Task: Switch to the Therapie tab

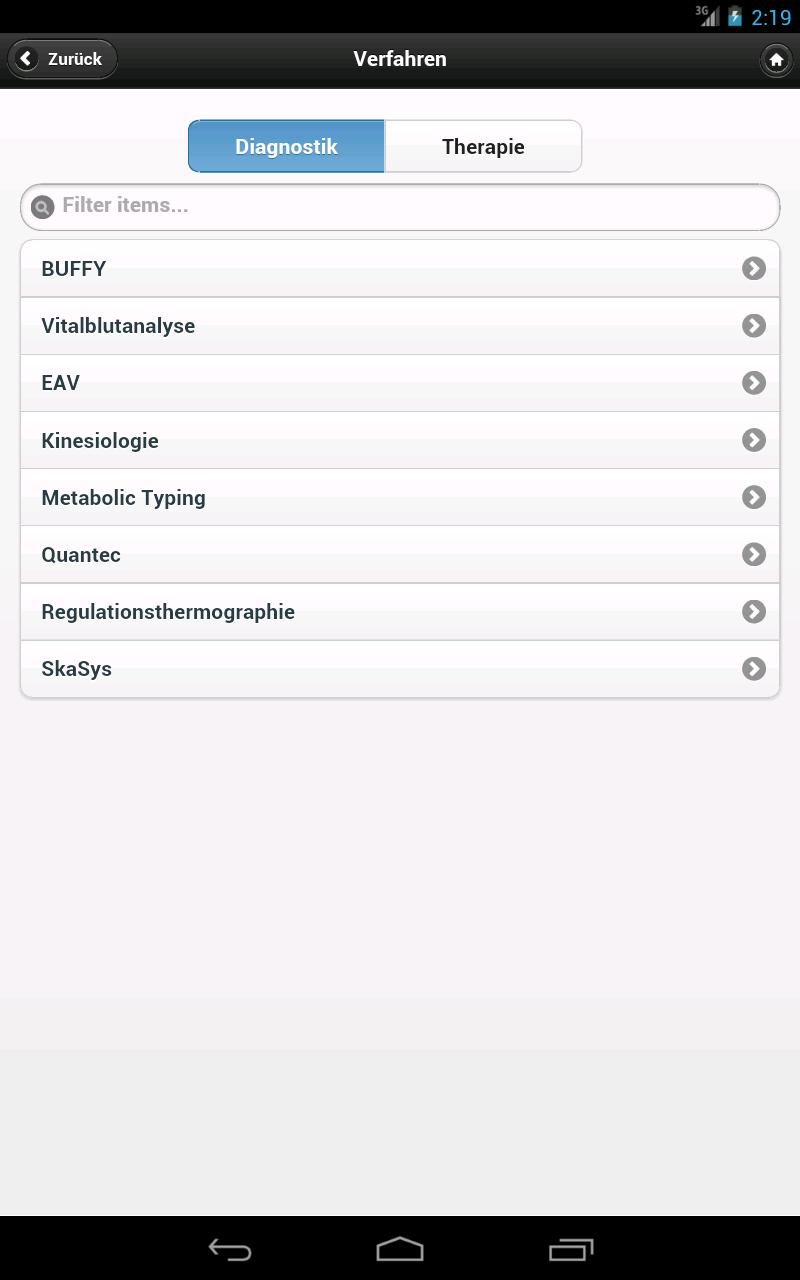Action: pos(483,146)
